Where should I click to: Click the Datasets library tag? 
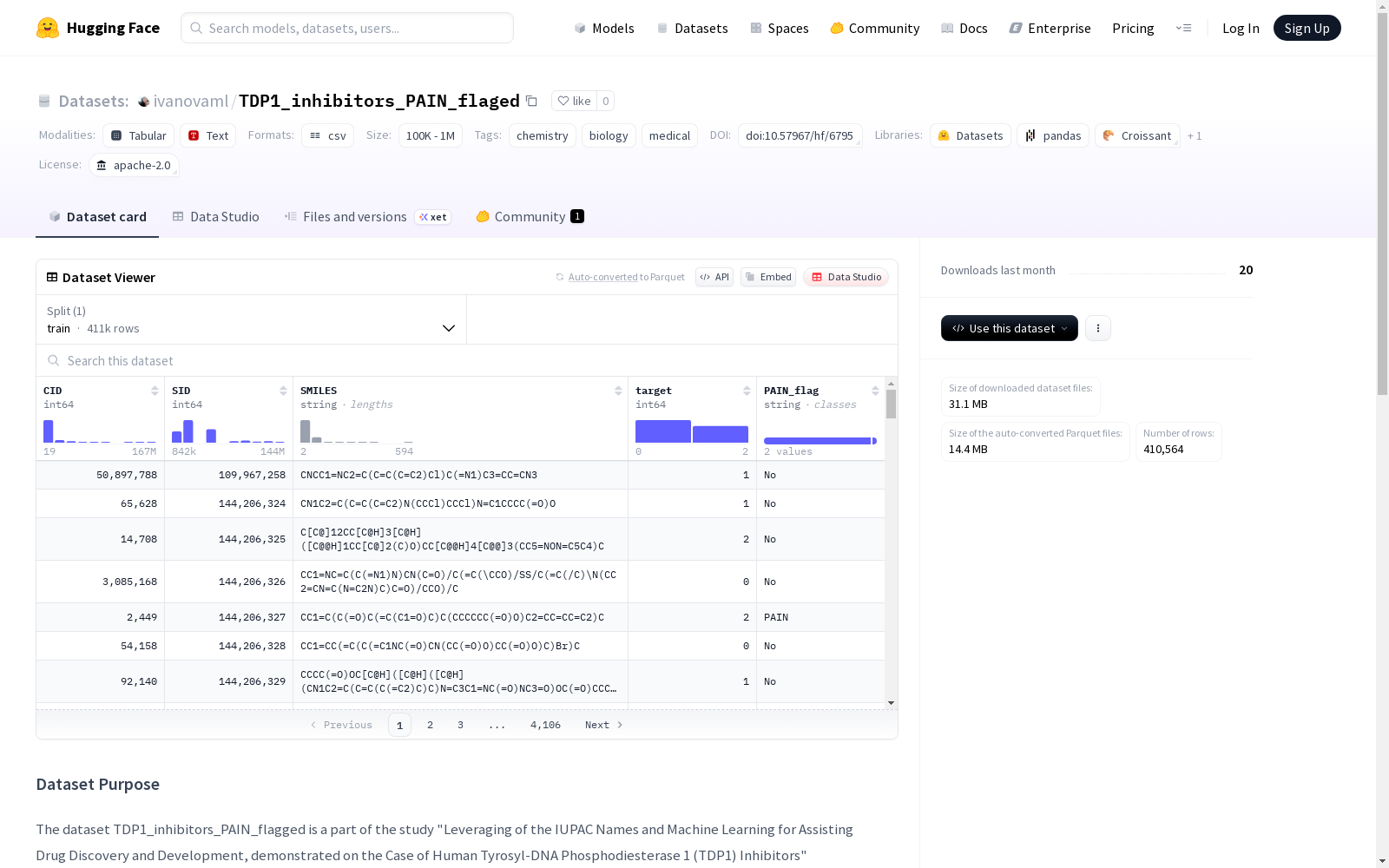[971, 135]
